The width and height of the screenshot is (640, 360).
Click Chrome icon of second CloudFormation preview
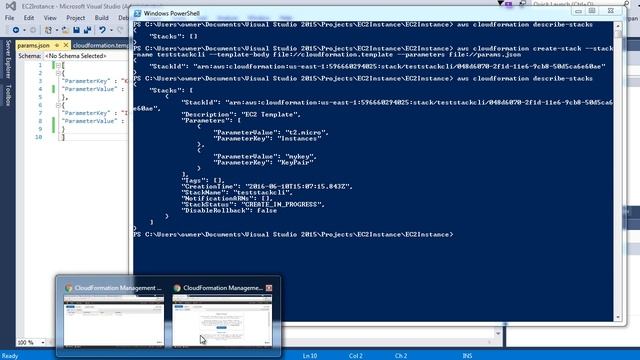[x=177, y=288]
